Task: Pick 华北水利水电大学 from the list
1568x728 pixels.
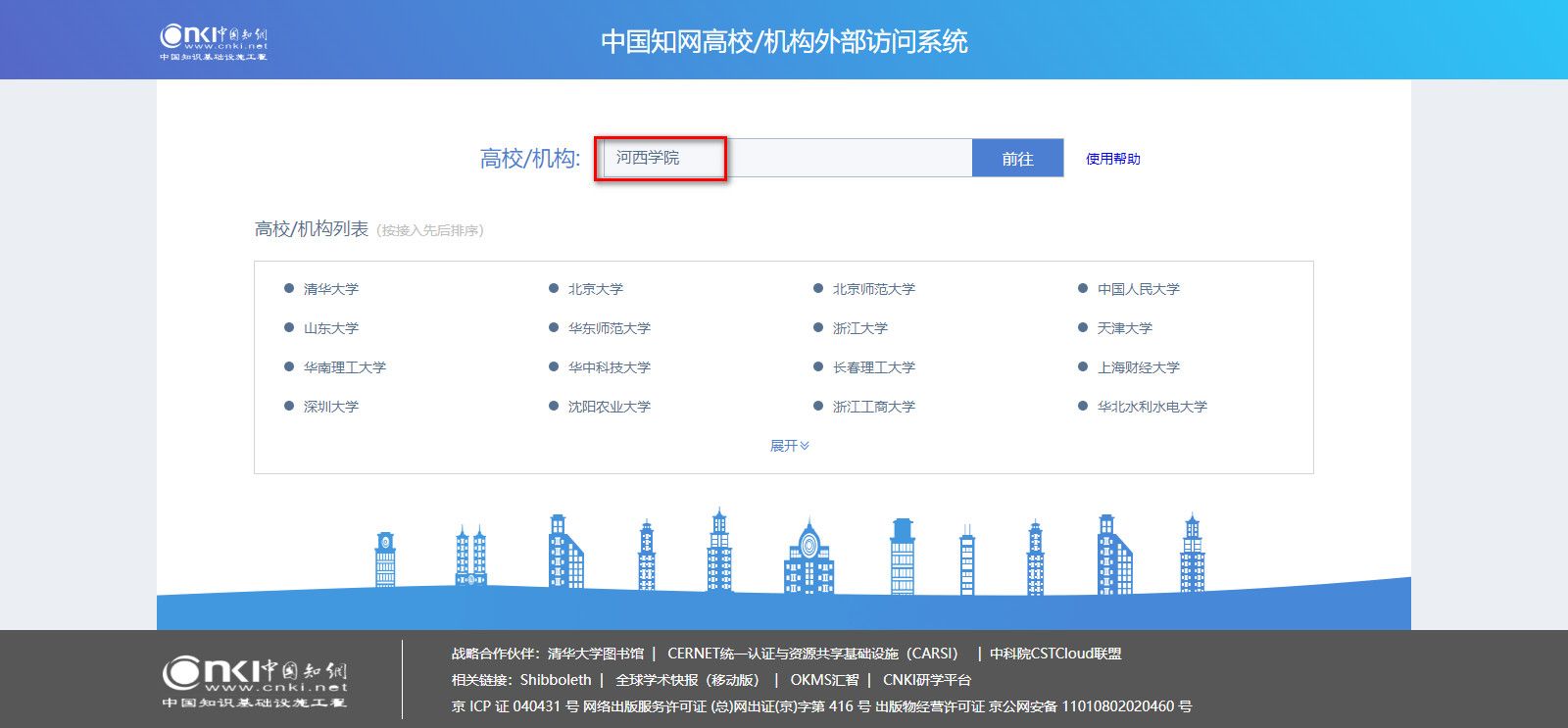Action: (1152, 407)
